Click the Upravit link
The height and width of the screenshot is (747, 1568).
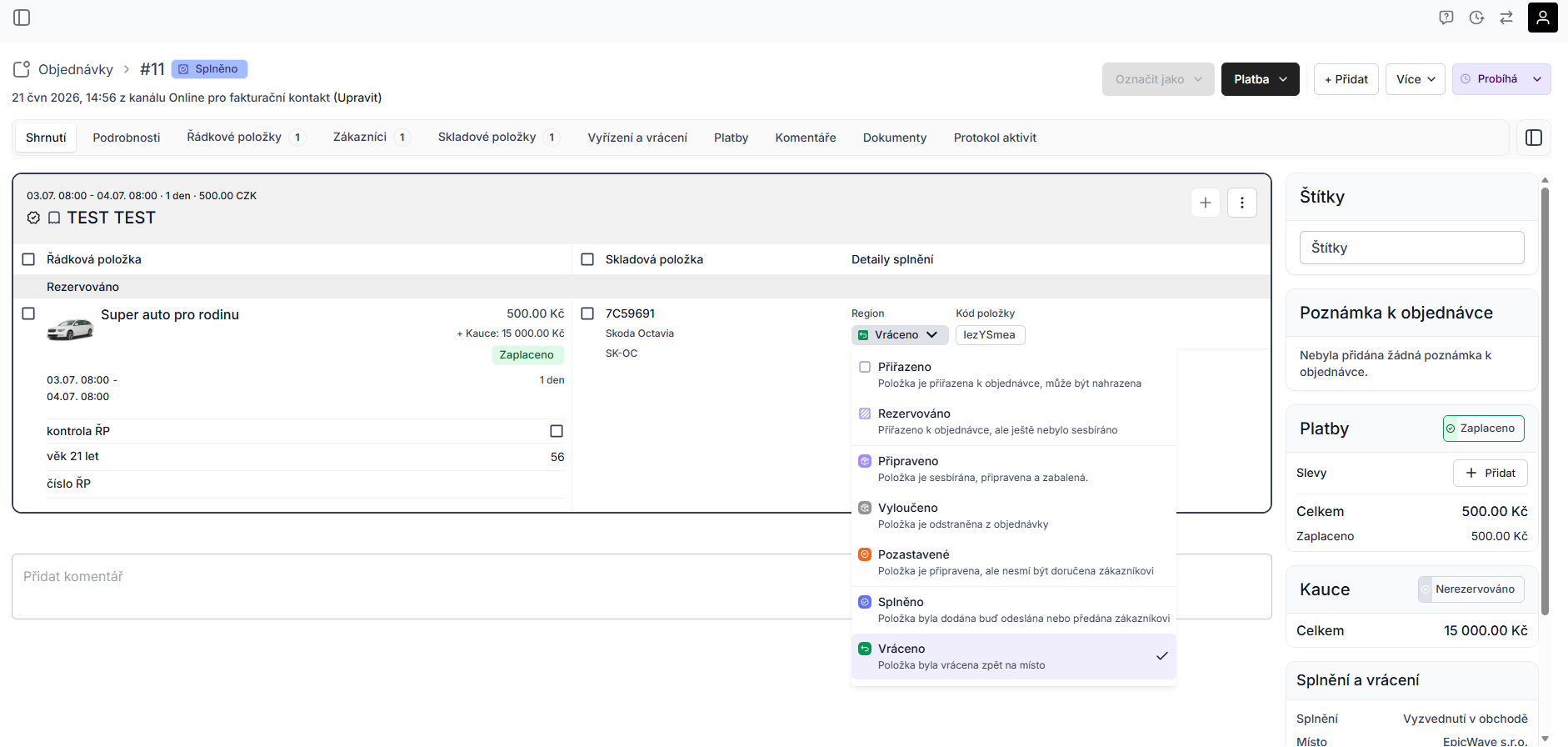click(x=357, y=98)
